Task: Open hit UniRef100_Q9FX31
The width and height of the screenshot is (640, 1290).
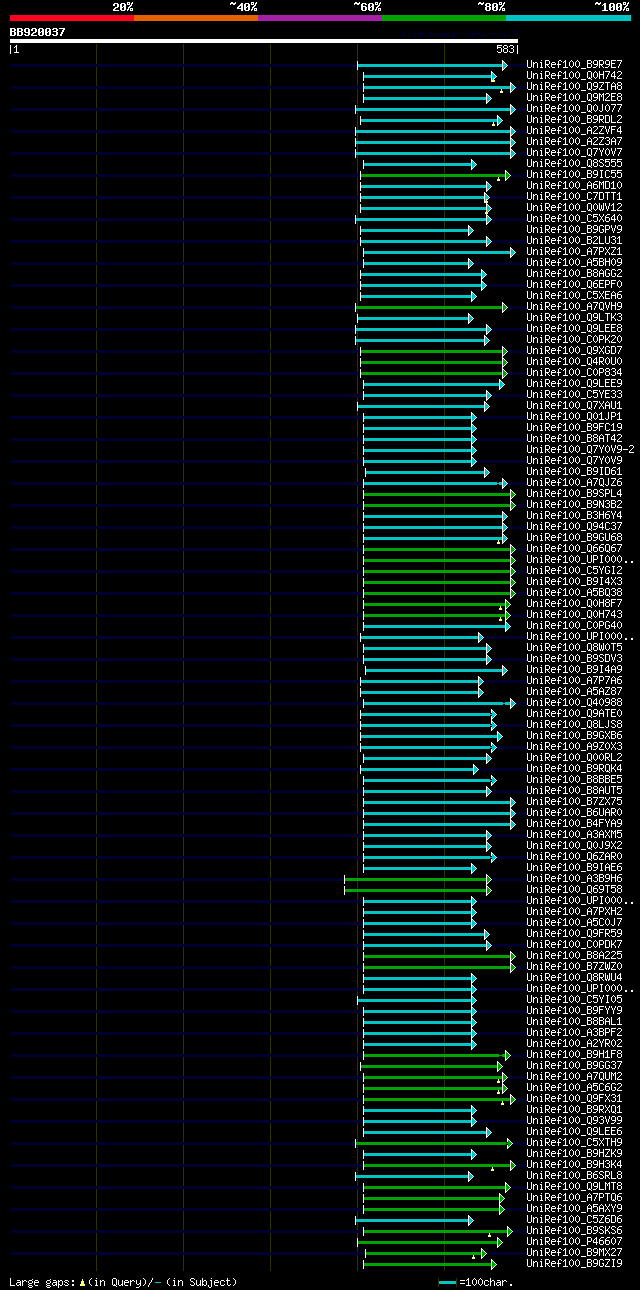Action: [x=574, y=1098]
